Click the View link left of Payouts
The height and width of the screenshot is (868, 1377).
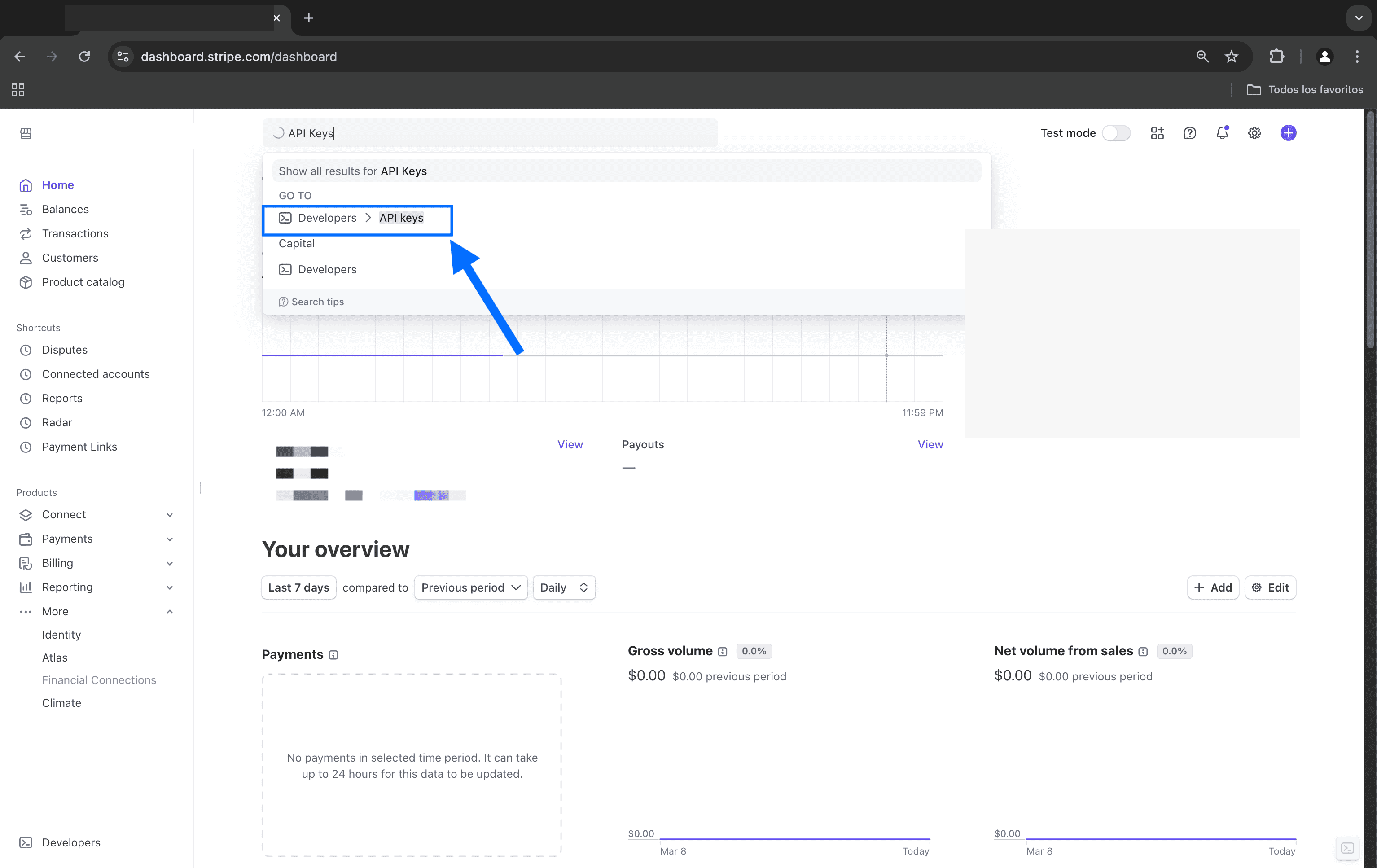pyautogui.click(x=570, y=444)
